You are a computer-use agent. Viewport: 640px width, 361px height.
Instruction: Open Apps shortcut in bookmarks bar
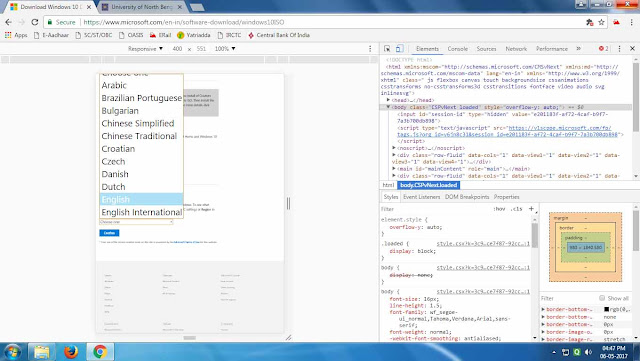coord(16,35)
